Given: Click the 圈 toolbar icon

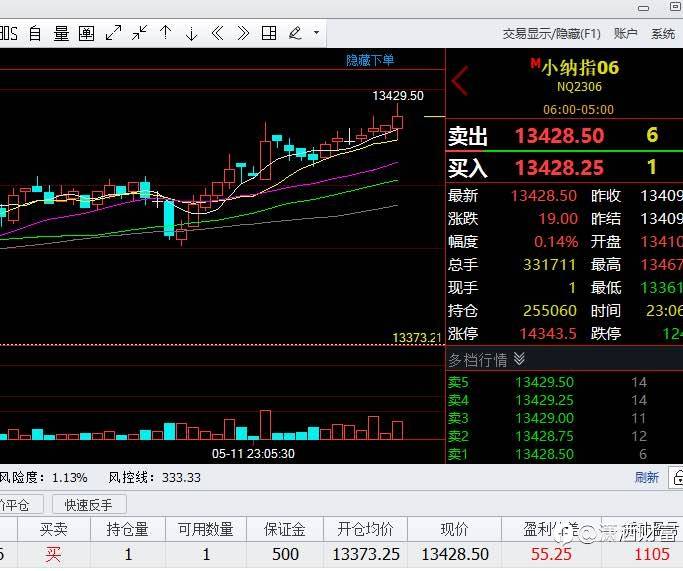Looking at the screenshot, I should (86, 33).
